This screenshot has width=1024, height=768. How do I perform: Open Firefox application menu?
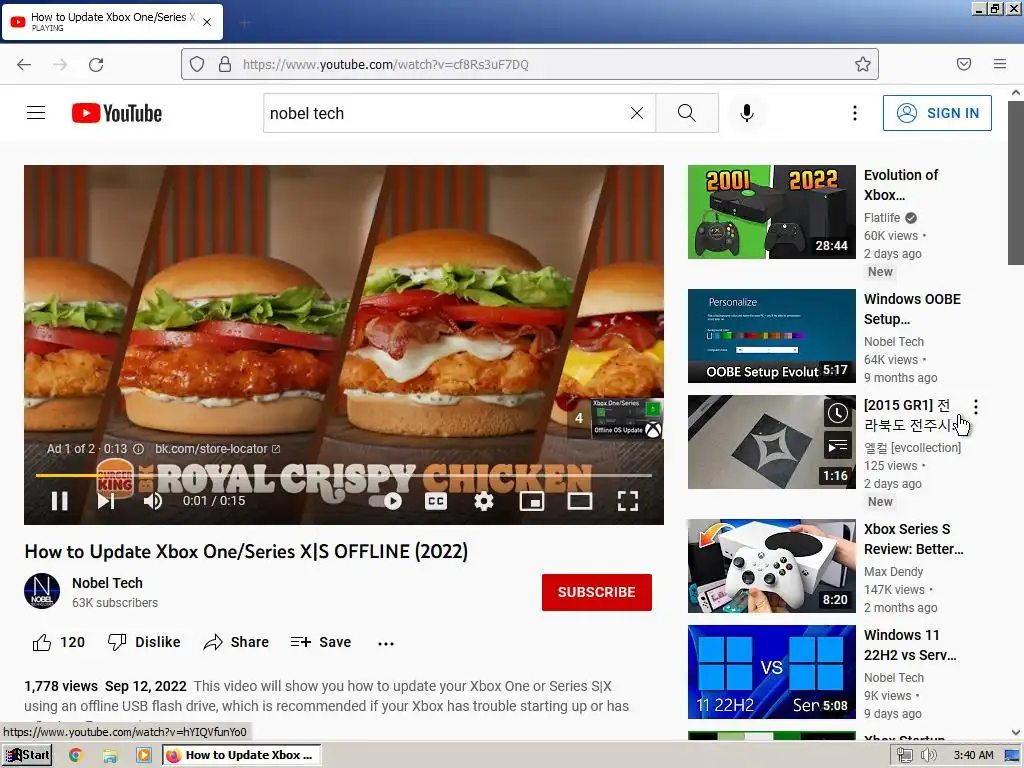tap(1000, 64)
